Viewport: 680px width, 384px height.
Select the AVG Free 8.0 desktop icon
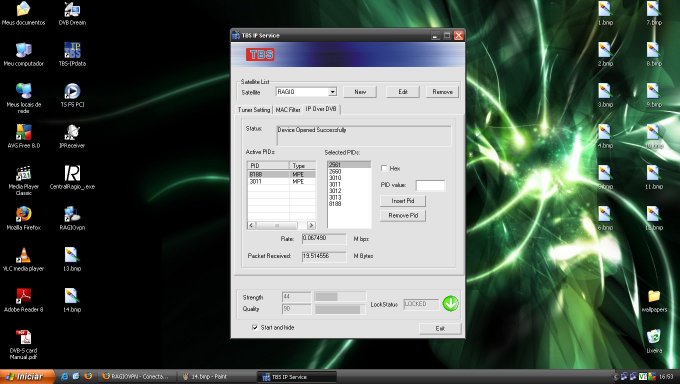(x=23, y=136)
